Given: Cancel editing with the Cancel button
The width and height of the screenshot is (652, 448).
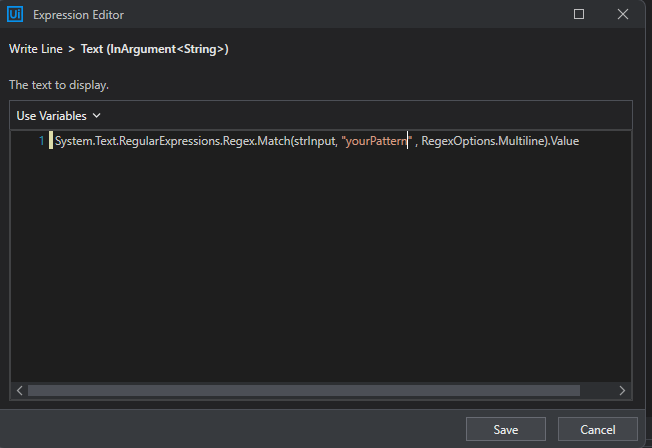Looking at the screenshot, I should click(598, 429).
